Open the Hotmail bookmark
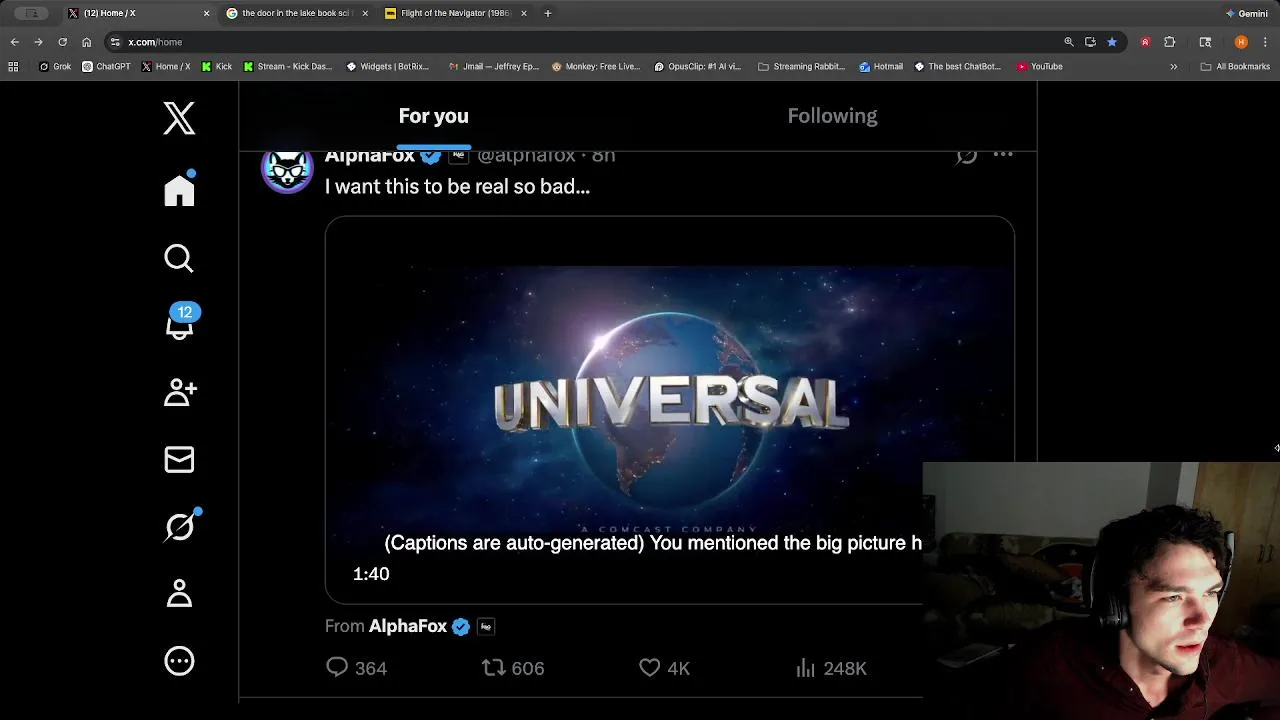Viewport: 1280px width, 720px height. point(881,67)
